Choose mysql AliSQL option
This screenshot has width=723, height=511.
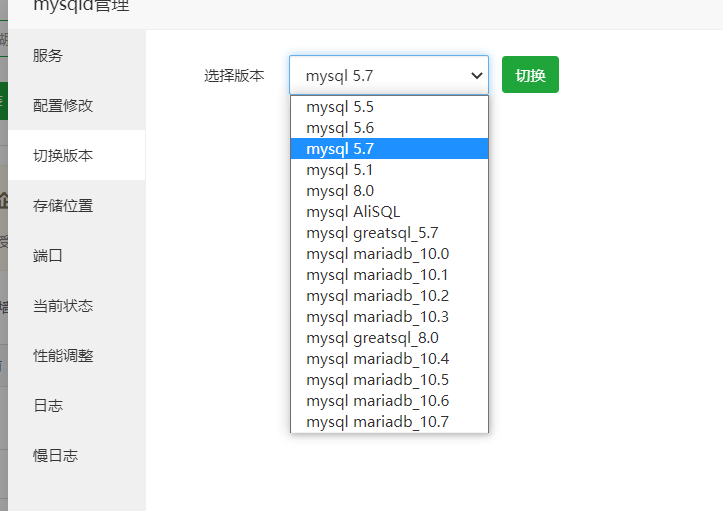pyautogui.click(x=389, y=212)
